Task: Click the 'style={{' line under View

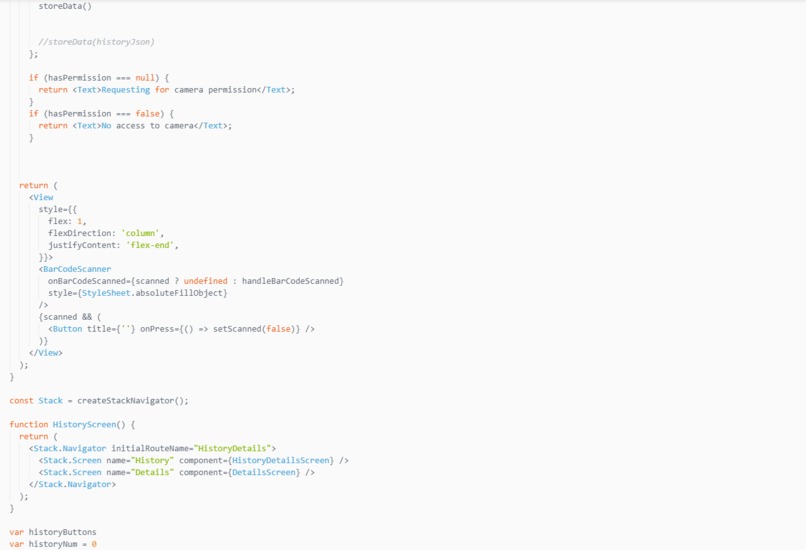Action: (58, 209)
